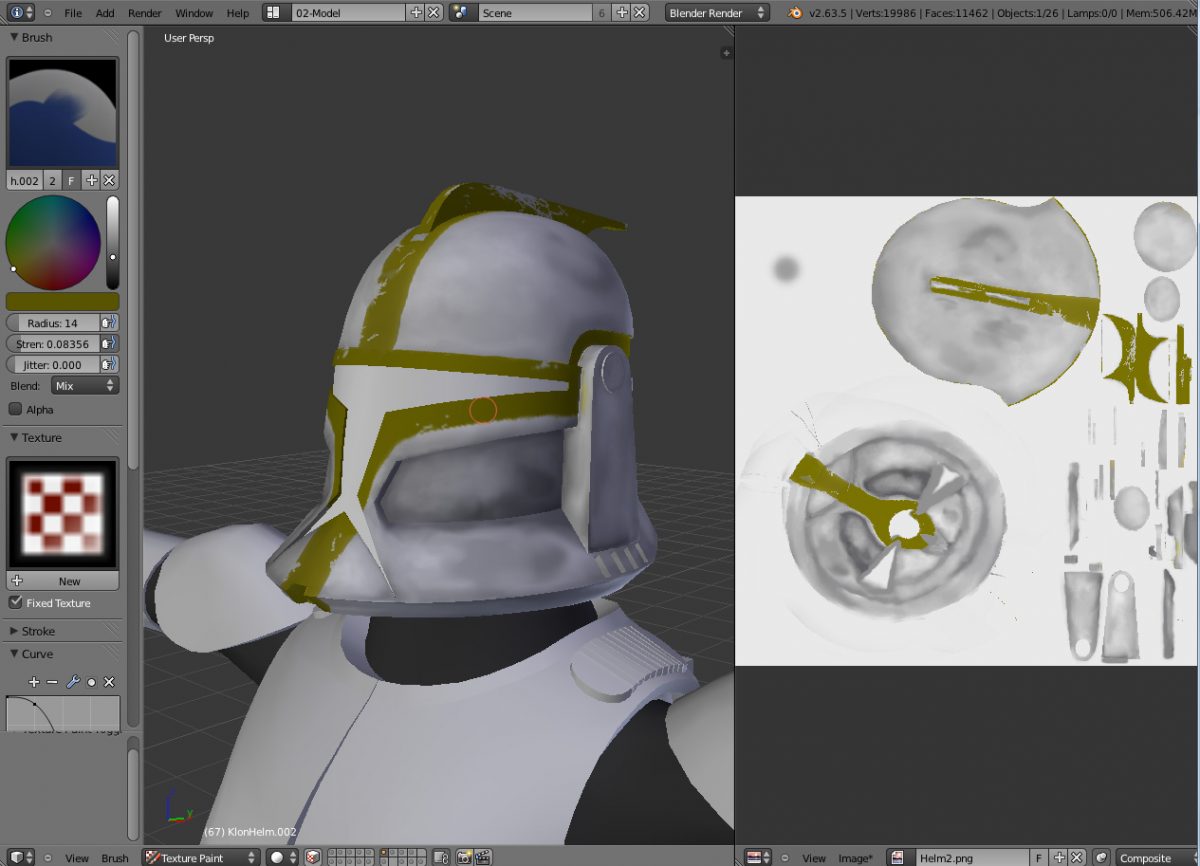This screenshot has height=866, width=1200.
Task: Add new image beside Helm2.png
Action: [x=1059, y=857]
